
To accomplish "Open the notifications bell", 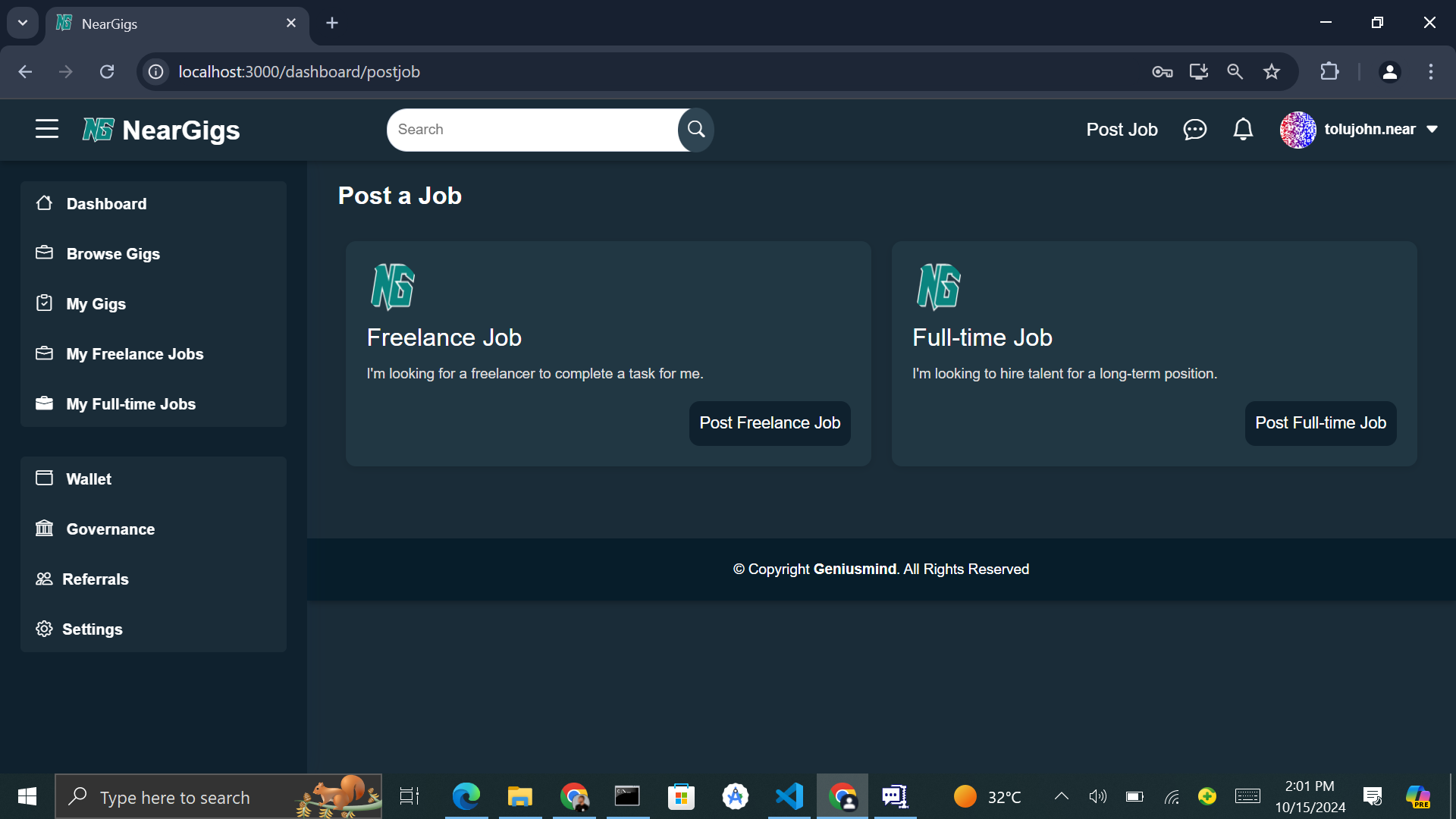I will (x=1243, y=130).
